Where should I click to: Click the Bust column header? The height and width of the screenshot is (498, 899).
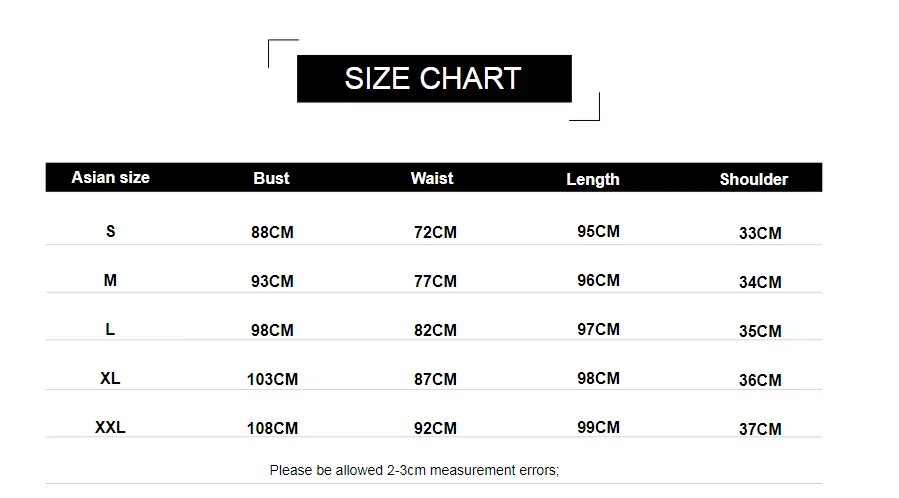coord(271,178)
